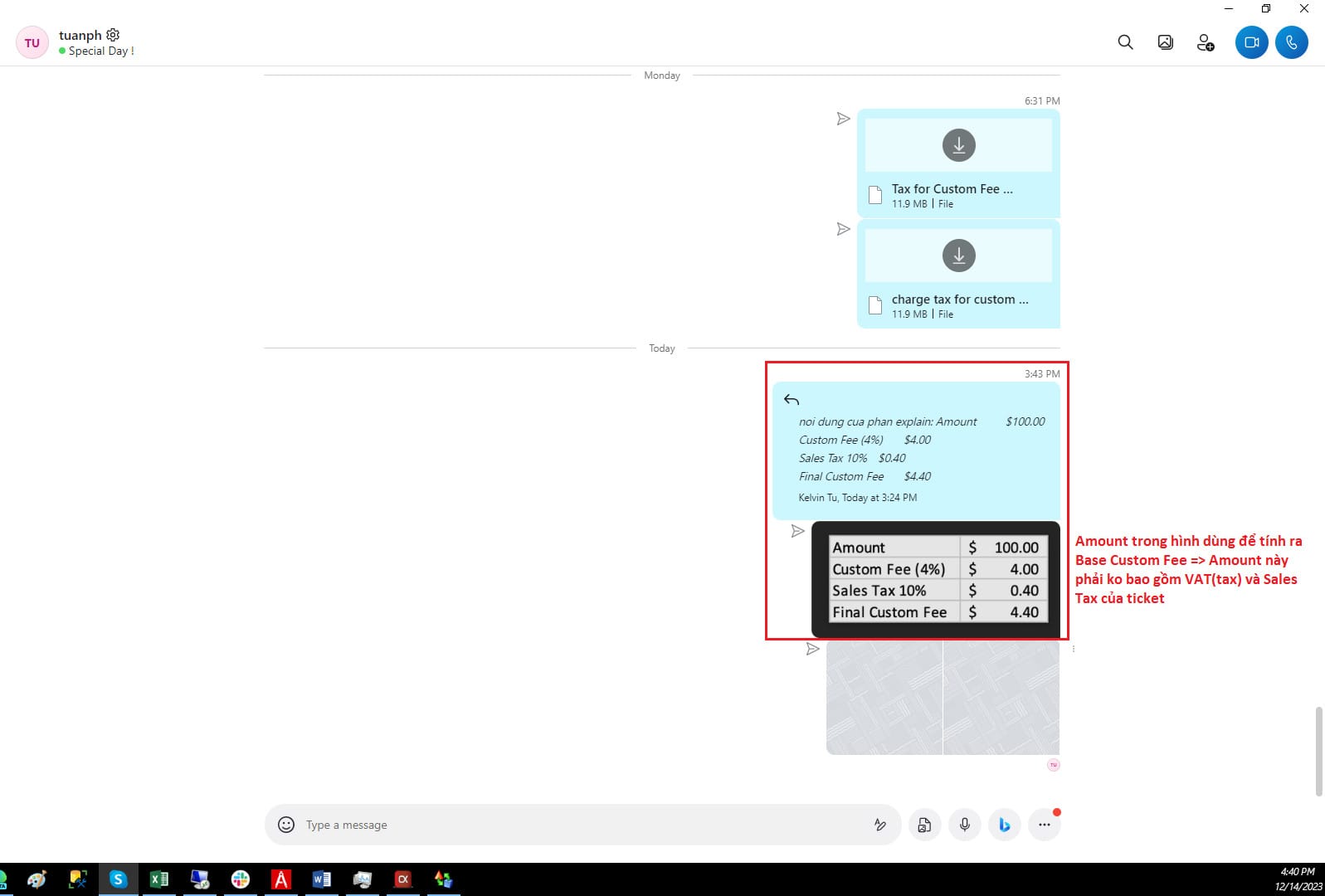
Task: Expand the more options ellipsis menu
Action: pyautogui.click(x=1044, y=825)
